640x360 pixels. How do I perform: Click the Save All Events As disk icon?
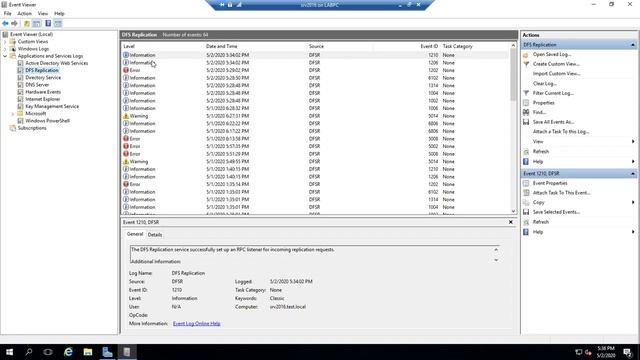(526, 122)
